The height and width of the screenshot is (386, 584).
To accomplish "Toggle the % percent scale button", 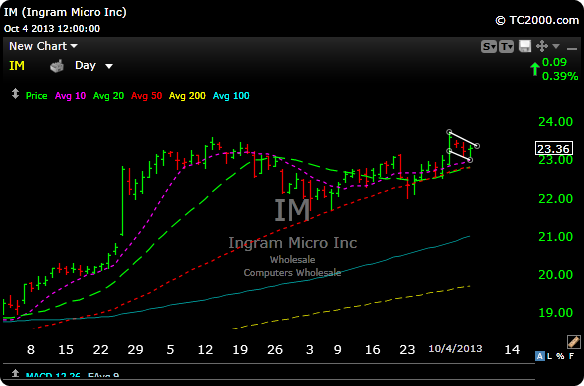I will pyautogui.click(x=560, y=356).
